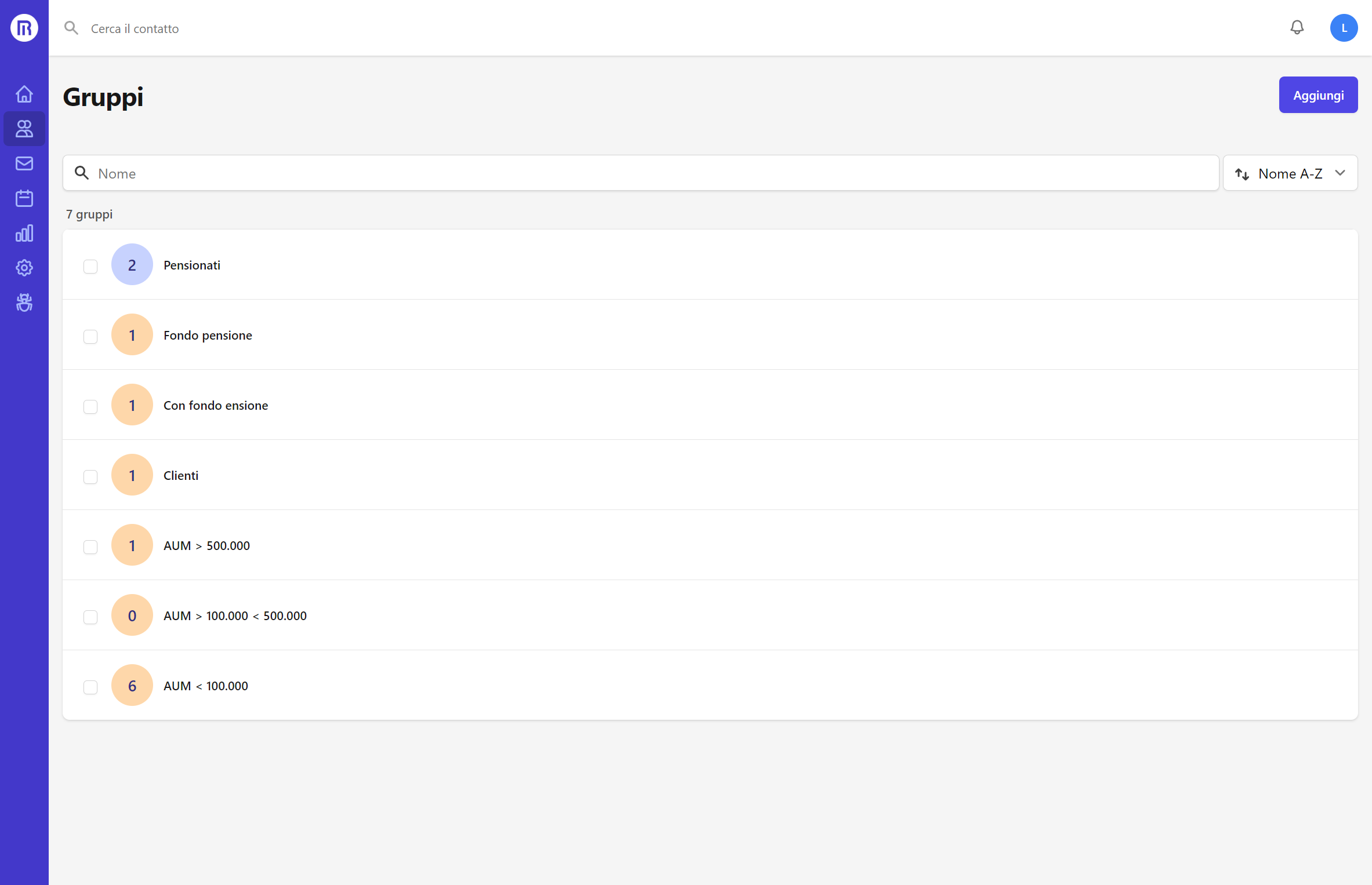The width and height of the screenshot is (1372, 885).
Task: Open the Email envelope sidebar icon
Action: tap(24, 163)
